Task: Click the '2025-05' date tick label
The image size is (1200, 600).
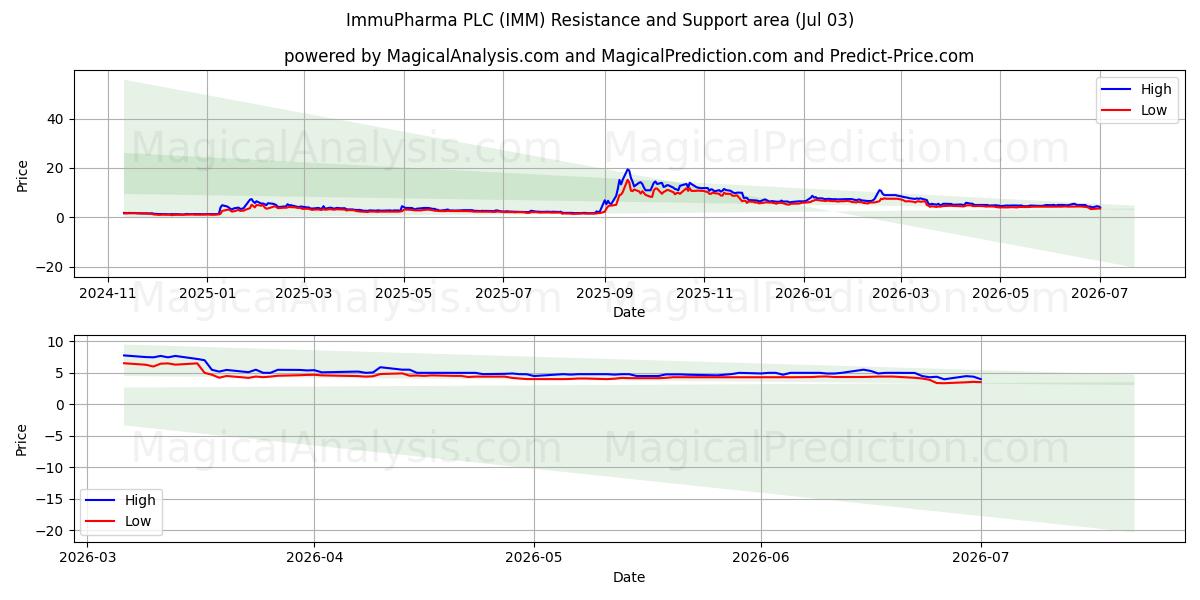Action: pos(404,293)
